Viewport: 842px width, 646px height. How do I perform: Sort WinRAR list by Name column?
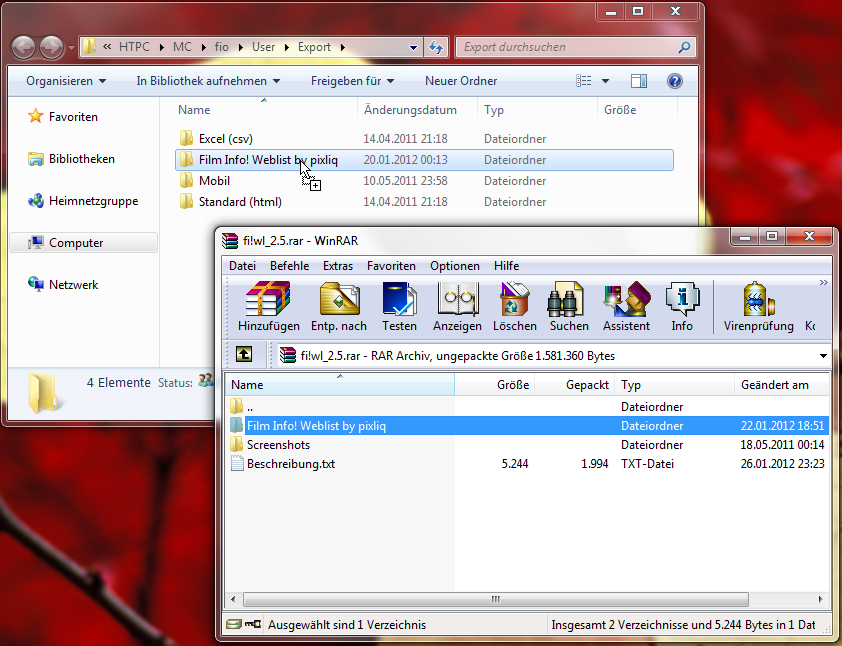[340, 384]
